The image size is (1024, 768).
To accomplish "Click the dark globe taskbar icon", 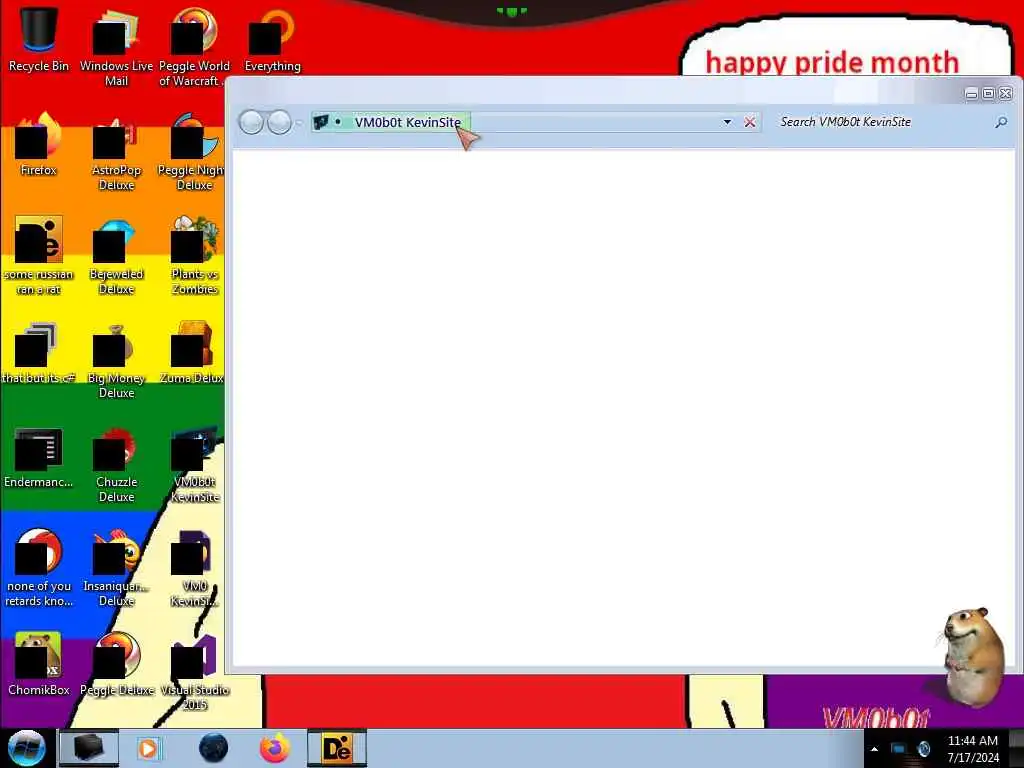I will coord(213,748).
